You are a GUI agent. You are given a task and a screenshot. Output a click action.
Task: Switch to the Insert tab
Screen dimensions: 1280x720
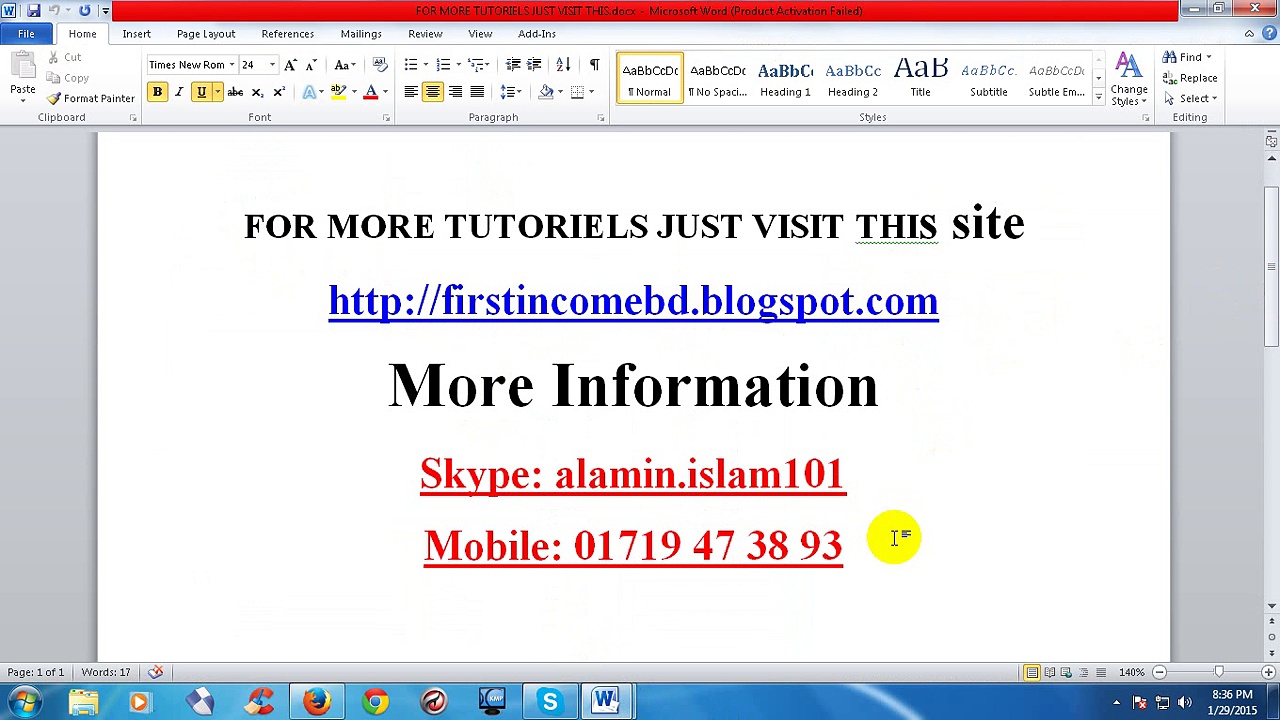[136, 34]
